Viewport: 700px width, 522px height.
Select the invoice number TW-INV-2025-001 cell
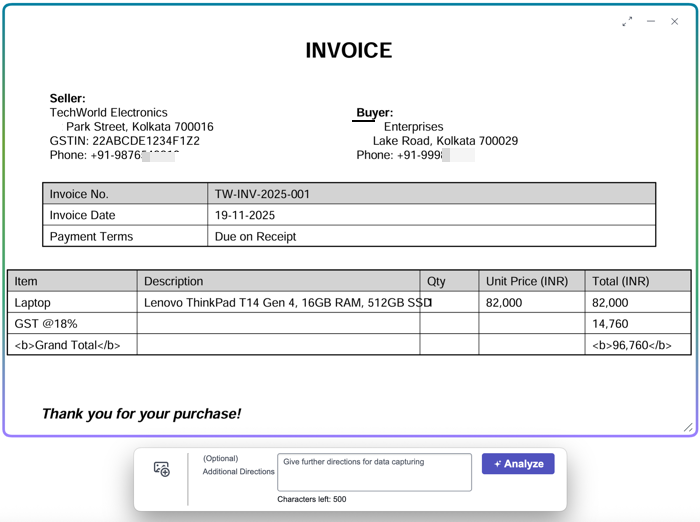[x=431, y=194]
